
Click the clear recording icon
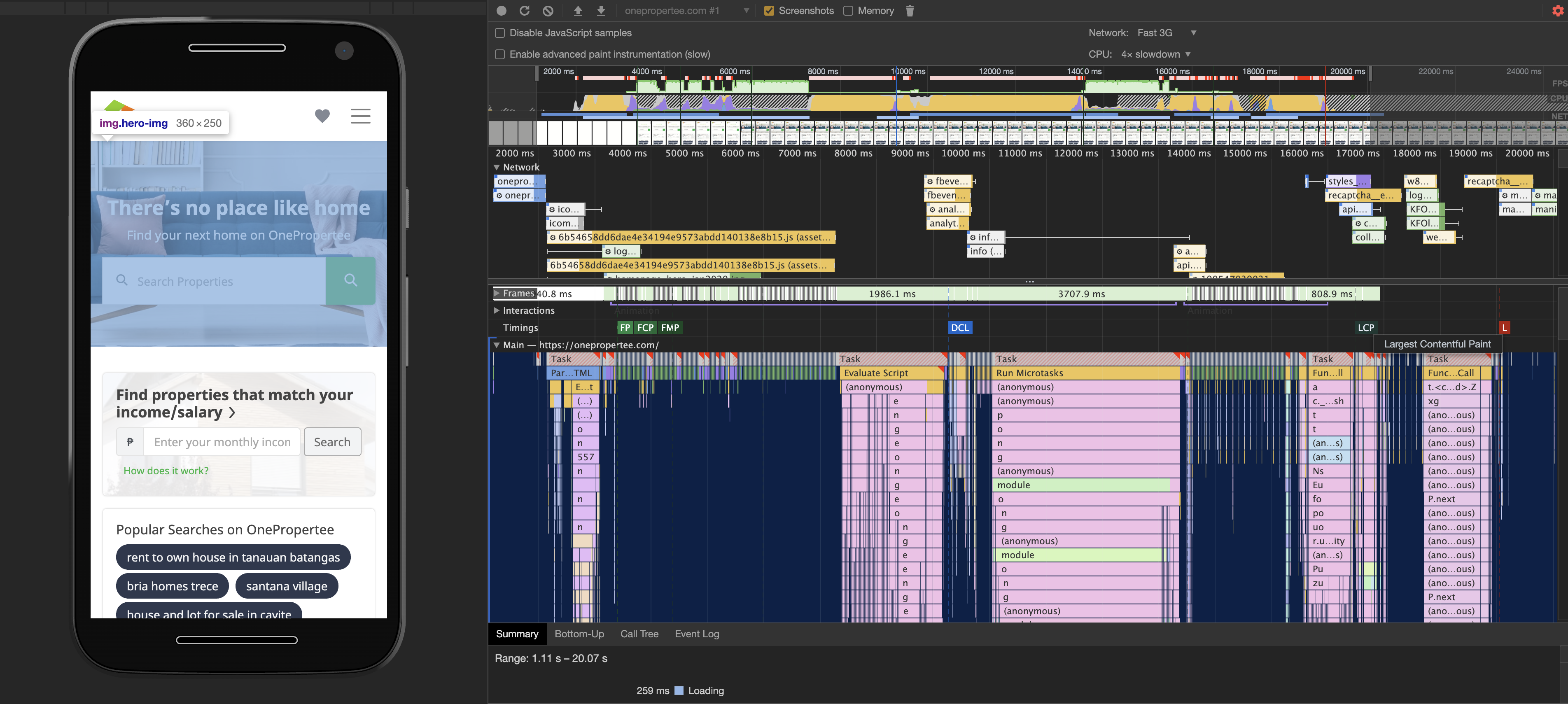pyautogui.click(x=548, y=10)
